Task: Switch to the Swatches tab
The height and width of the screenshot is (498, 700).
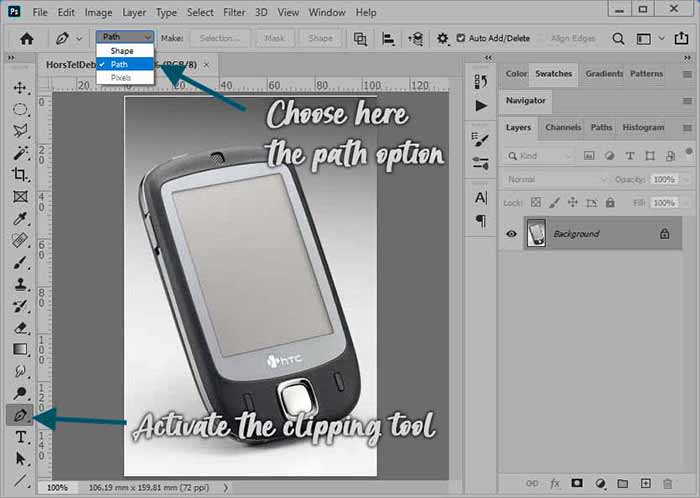Action: [554, 74]
